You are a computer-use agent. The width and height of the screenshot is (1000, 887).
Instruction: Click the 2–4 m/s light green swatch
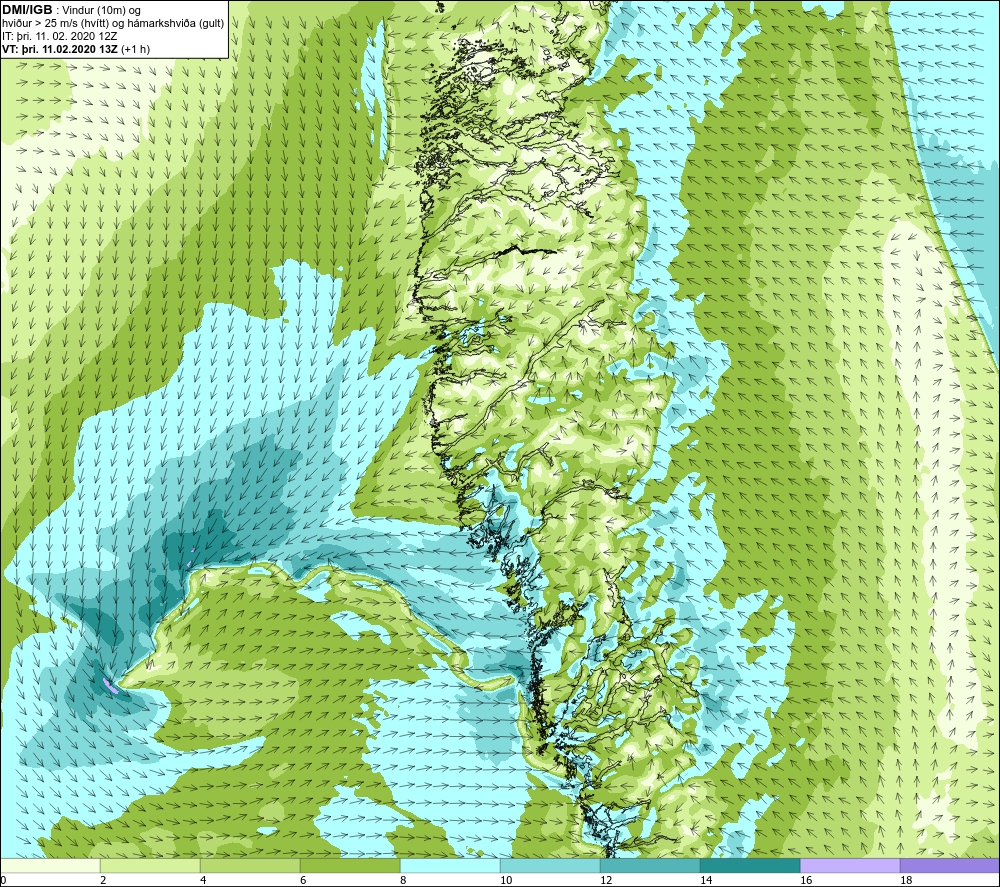coord(151,865)
